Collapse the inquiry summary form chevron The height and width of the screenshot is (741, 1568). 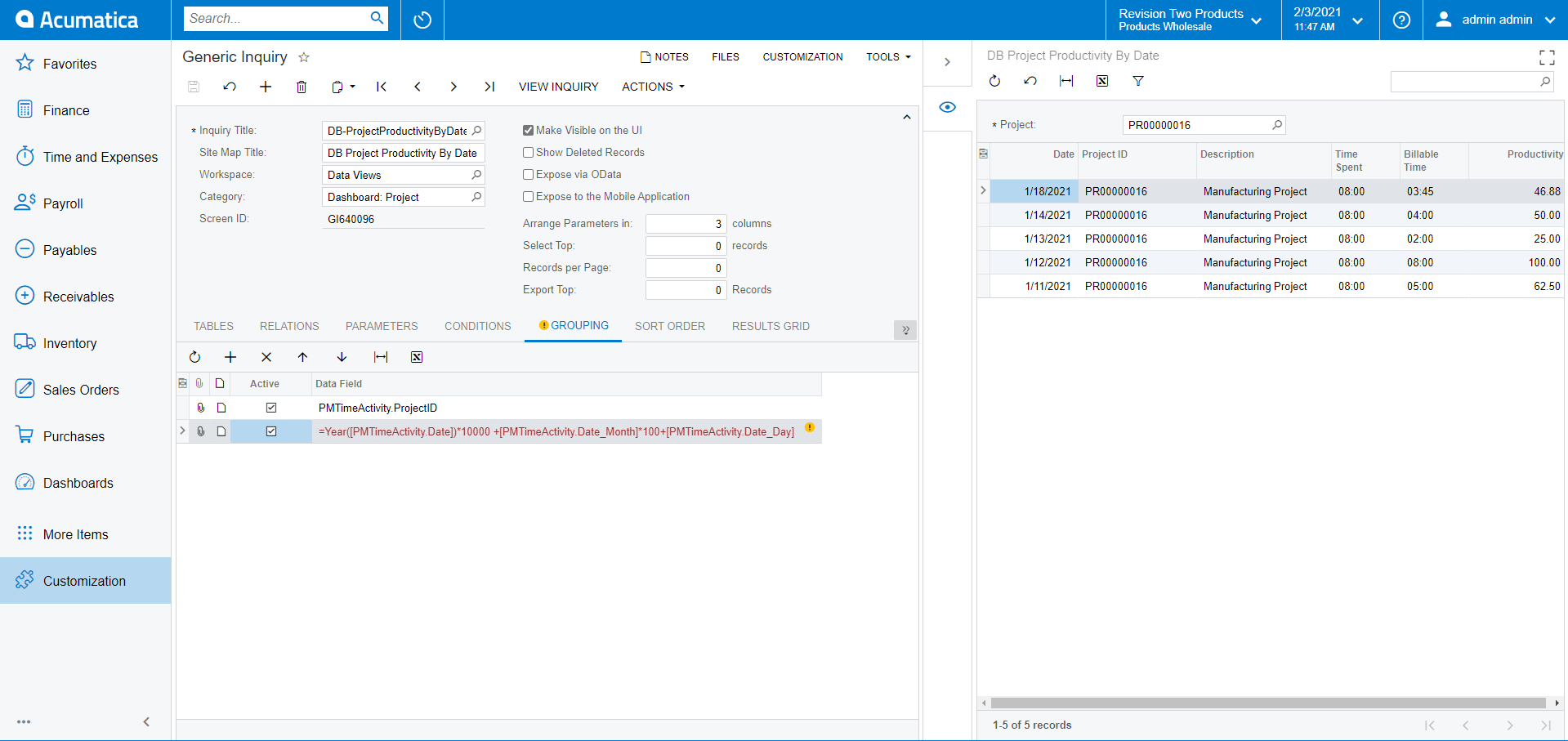coord(906,118)
